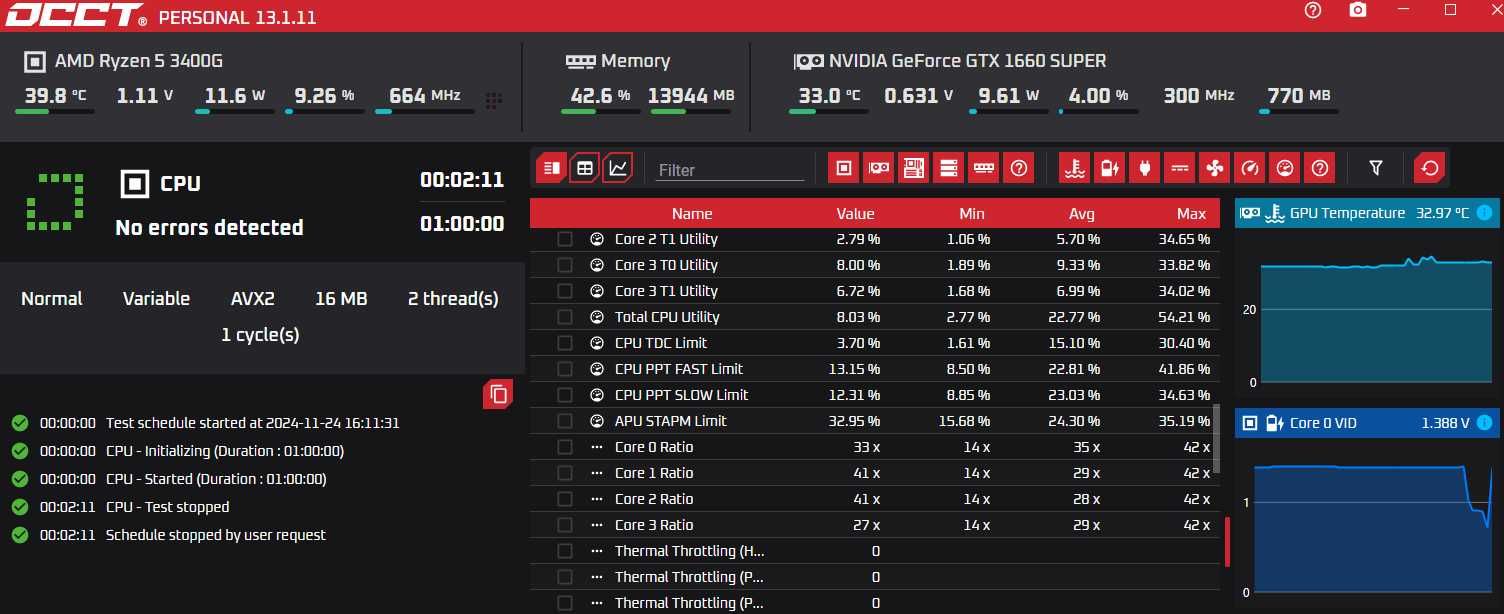Click the dotted grid icon beside CPU stats

coord(493,100)
